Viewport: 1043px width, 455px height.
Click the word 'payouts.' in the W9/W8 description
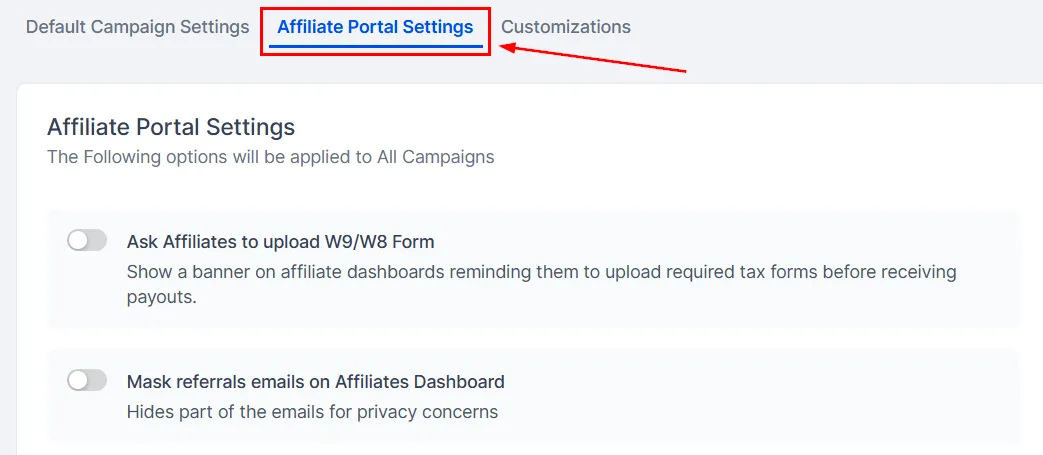[162, 297]
